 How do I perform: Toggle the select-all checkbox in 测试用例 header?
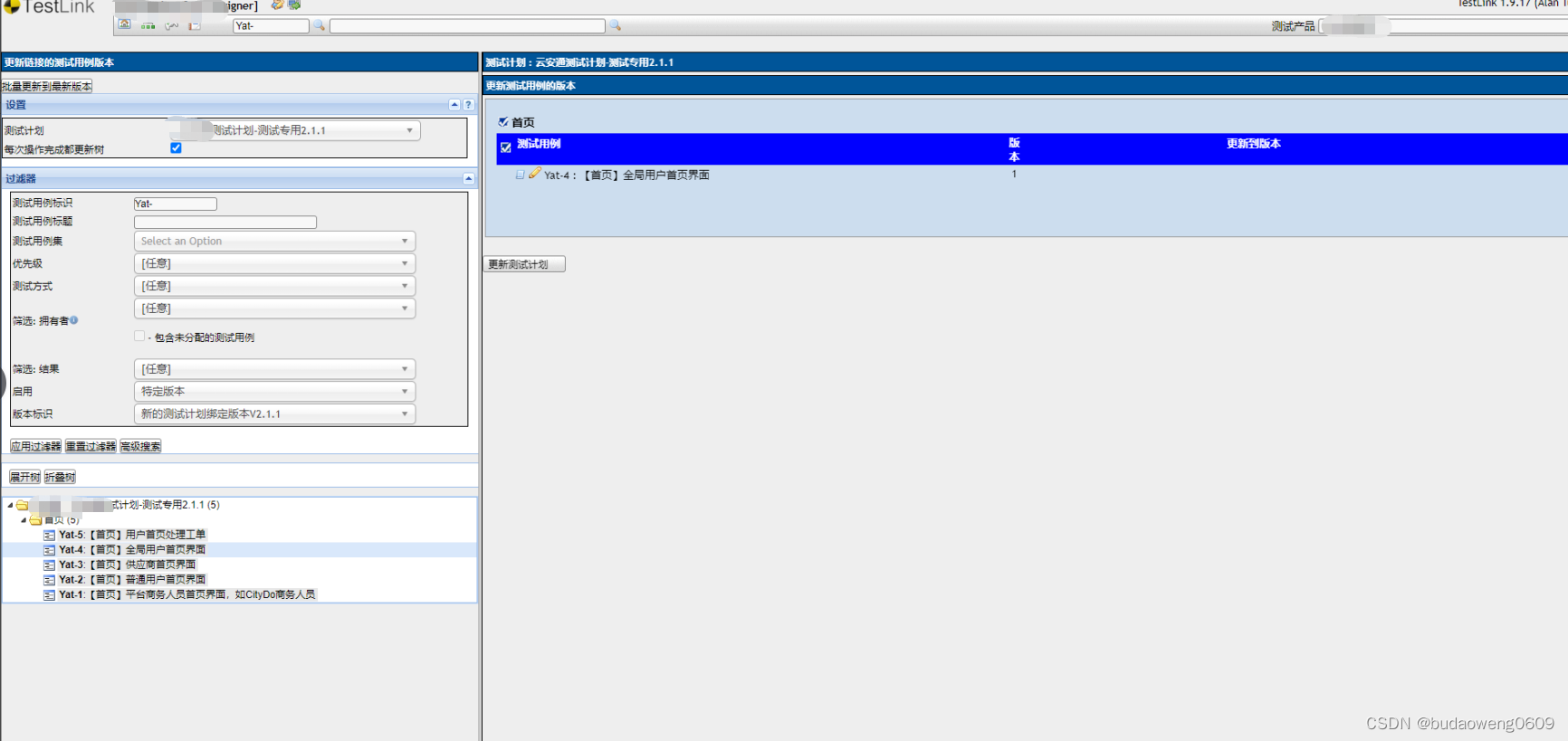(x=506, y=147)
